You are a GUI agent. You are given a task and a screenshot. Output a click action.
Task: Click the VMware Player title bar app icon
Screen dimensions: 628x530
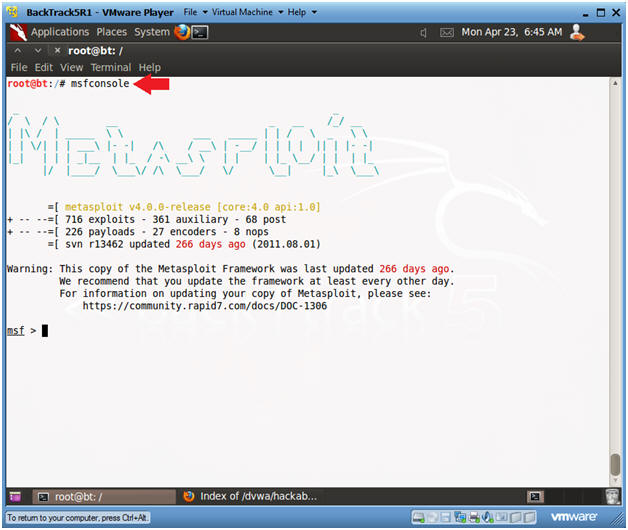(12, 12)
